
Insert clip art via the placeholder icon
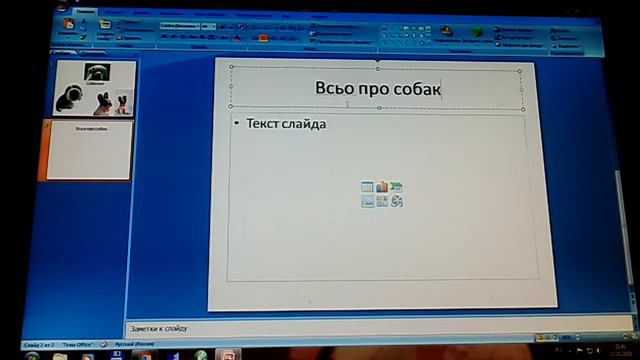point(382,201)
